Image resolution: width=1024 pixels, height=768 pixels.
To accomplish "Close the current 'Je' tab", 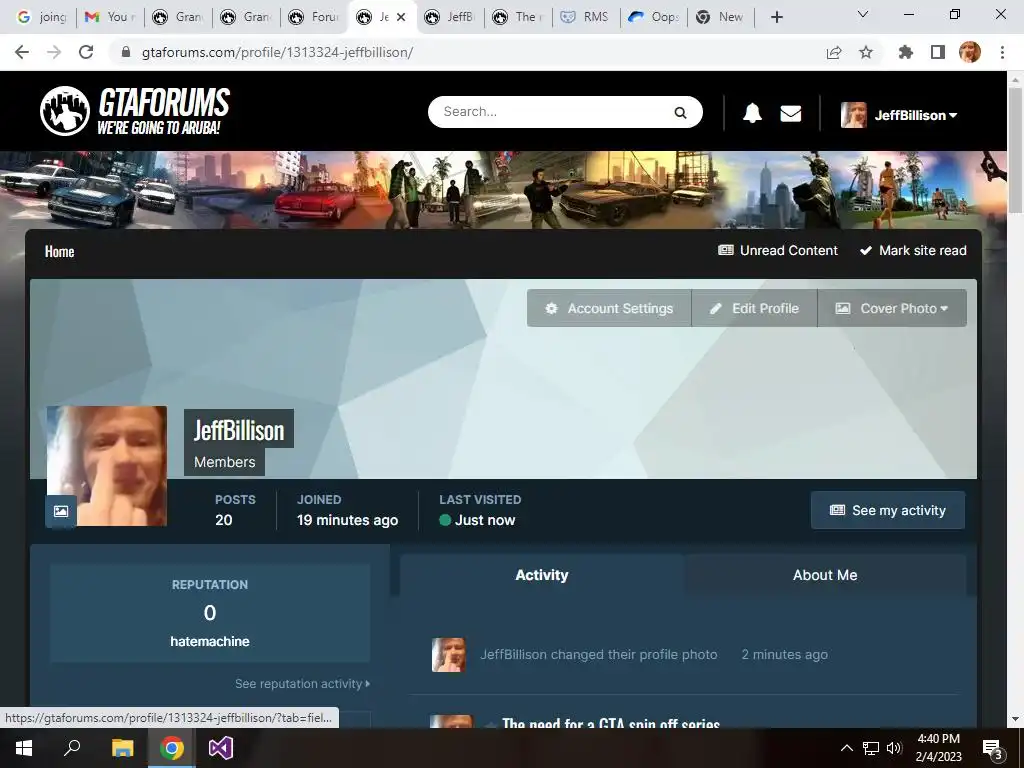I will [401, 17].
